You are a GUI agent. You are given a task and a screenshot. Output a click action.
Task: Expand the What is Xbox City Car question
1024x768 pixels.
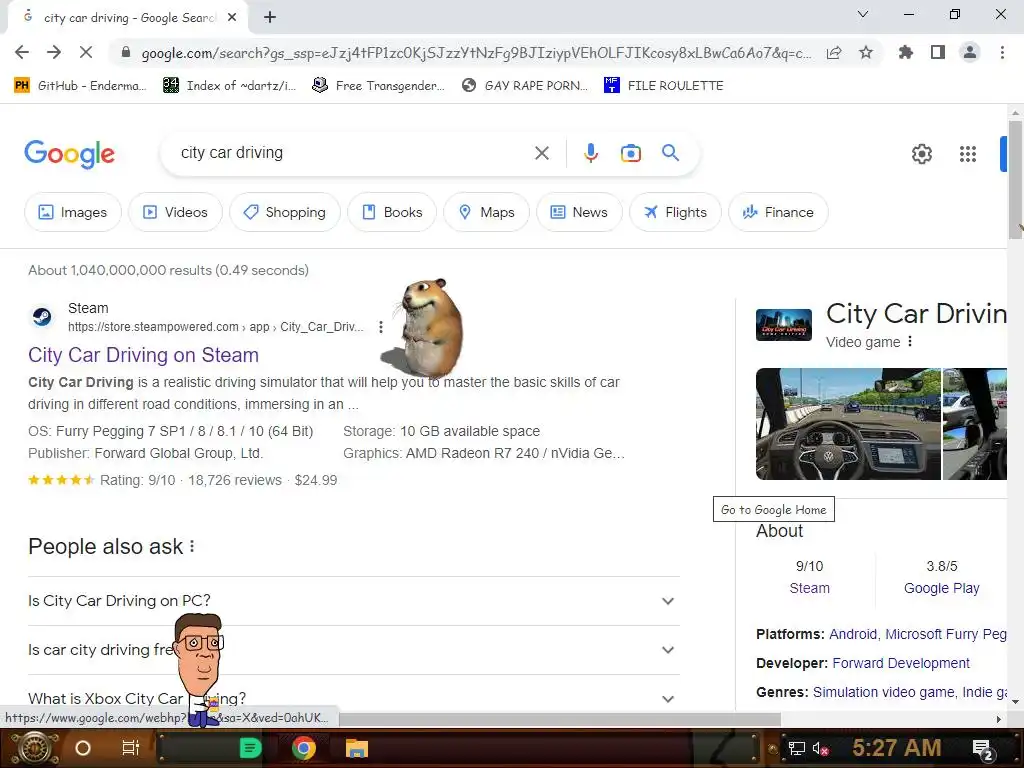pos(353,698)
